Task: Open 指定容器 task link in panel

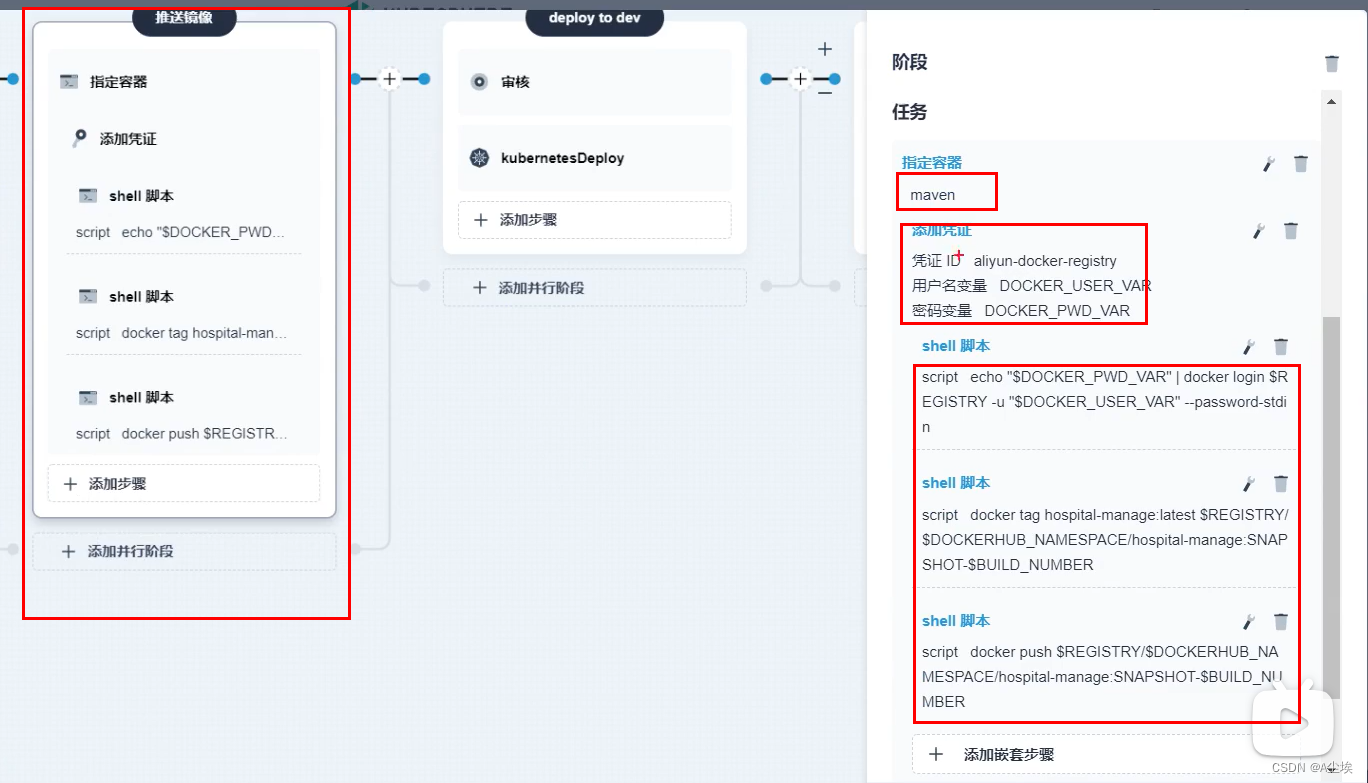Action: 932,162
